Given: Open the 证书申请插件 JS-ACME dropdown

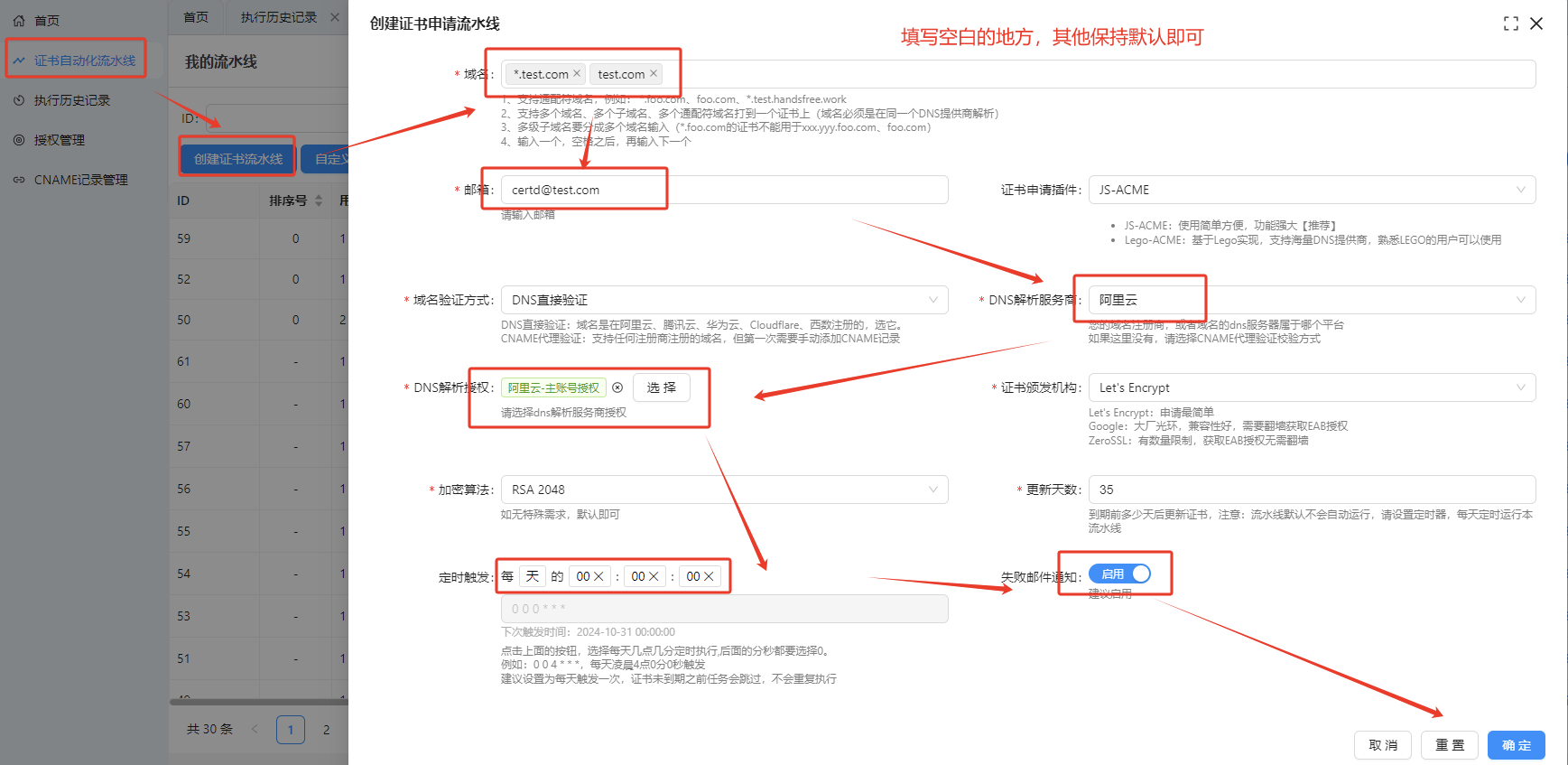Looking at the screenshot, I should [x=1311, y=190].
